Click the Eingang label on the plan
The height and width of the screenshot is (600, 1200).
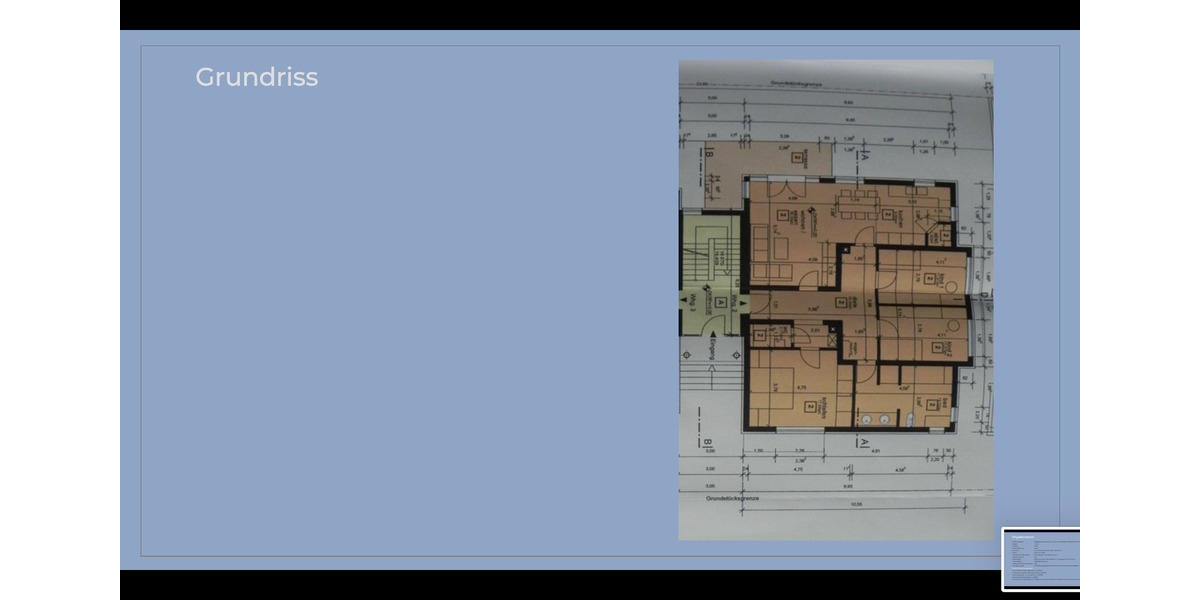pyautogui.click(x=712, y=349)
